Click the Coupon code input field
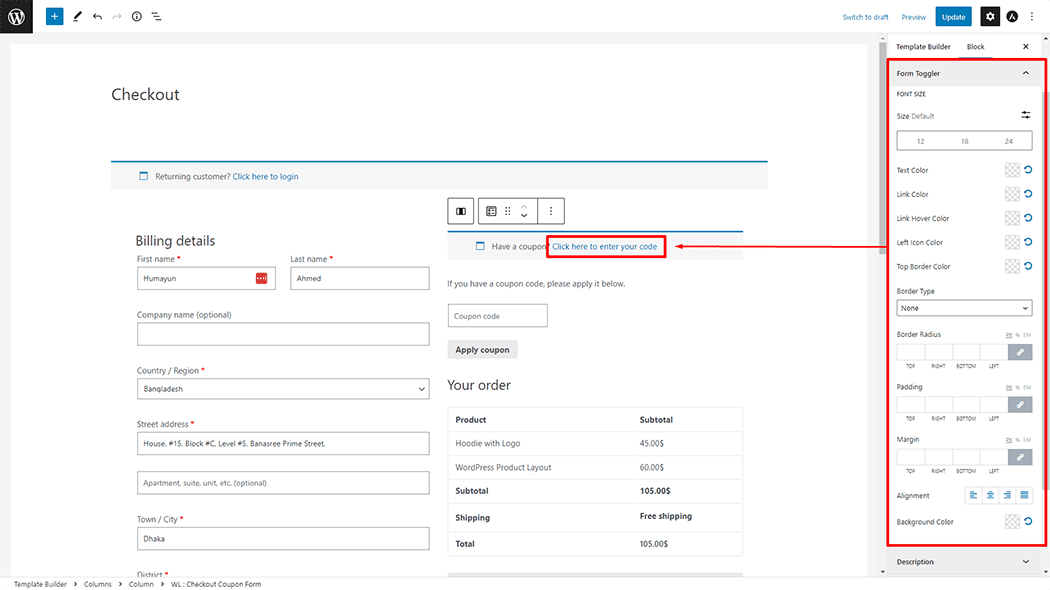Viewport: 1050px width, 590px height. pos(497,316)
